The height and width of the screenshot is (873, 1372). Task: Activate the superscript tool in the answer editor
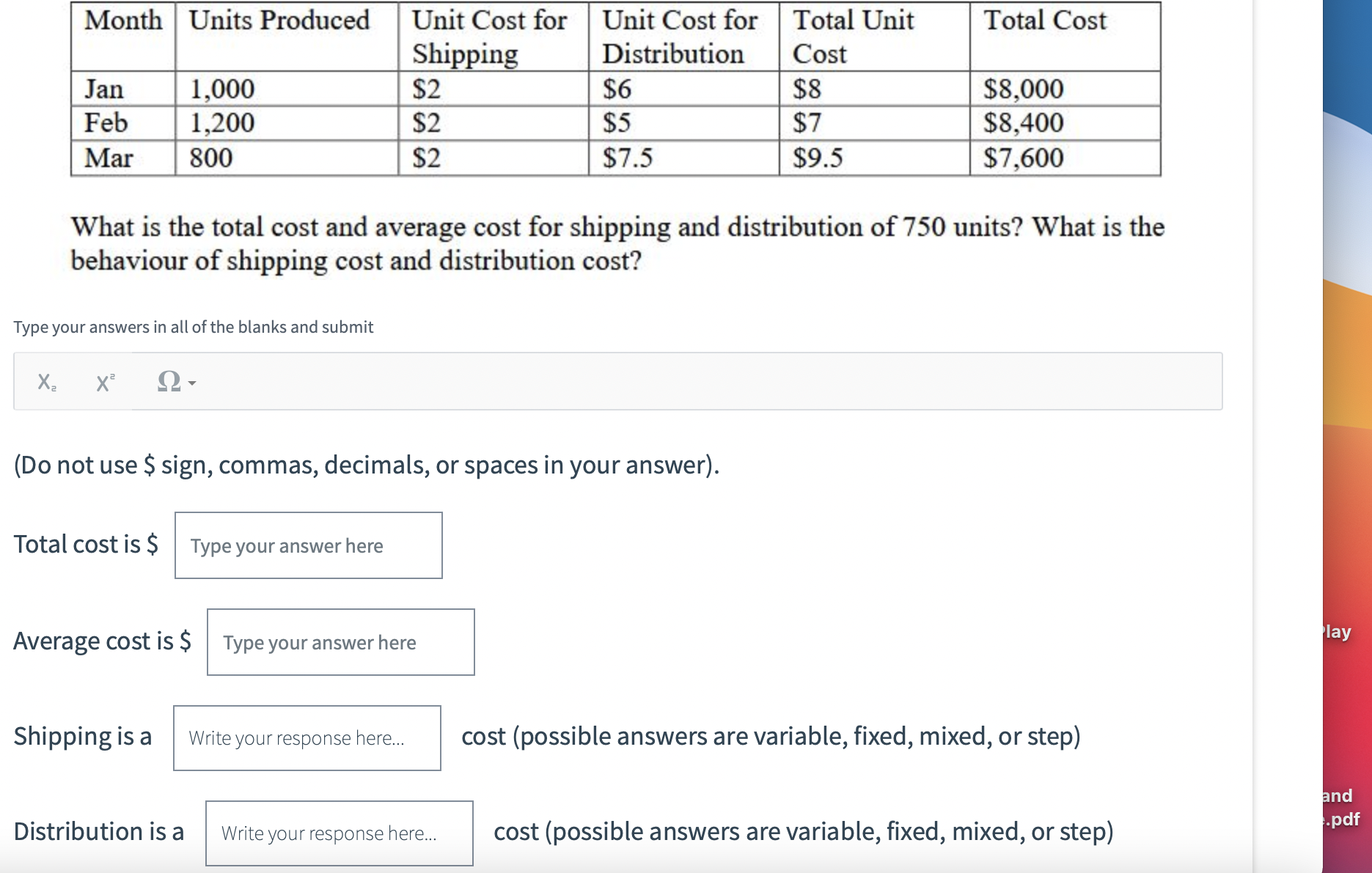point(104,382)
